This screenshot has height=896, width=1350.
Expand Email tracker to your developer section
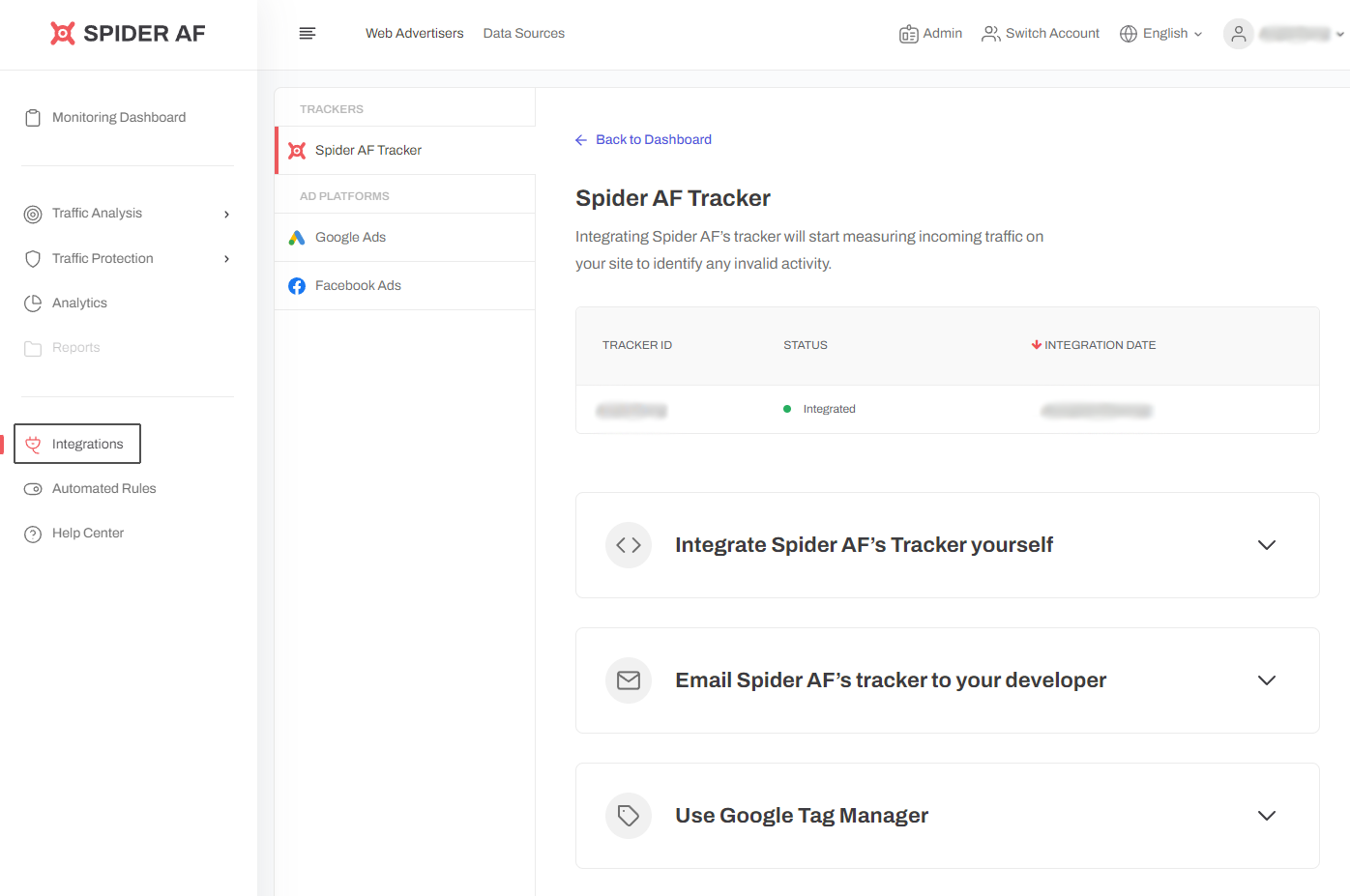[1266, 680]
